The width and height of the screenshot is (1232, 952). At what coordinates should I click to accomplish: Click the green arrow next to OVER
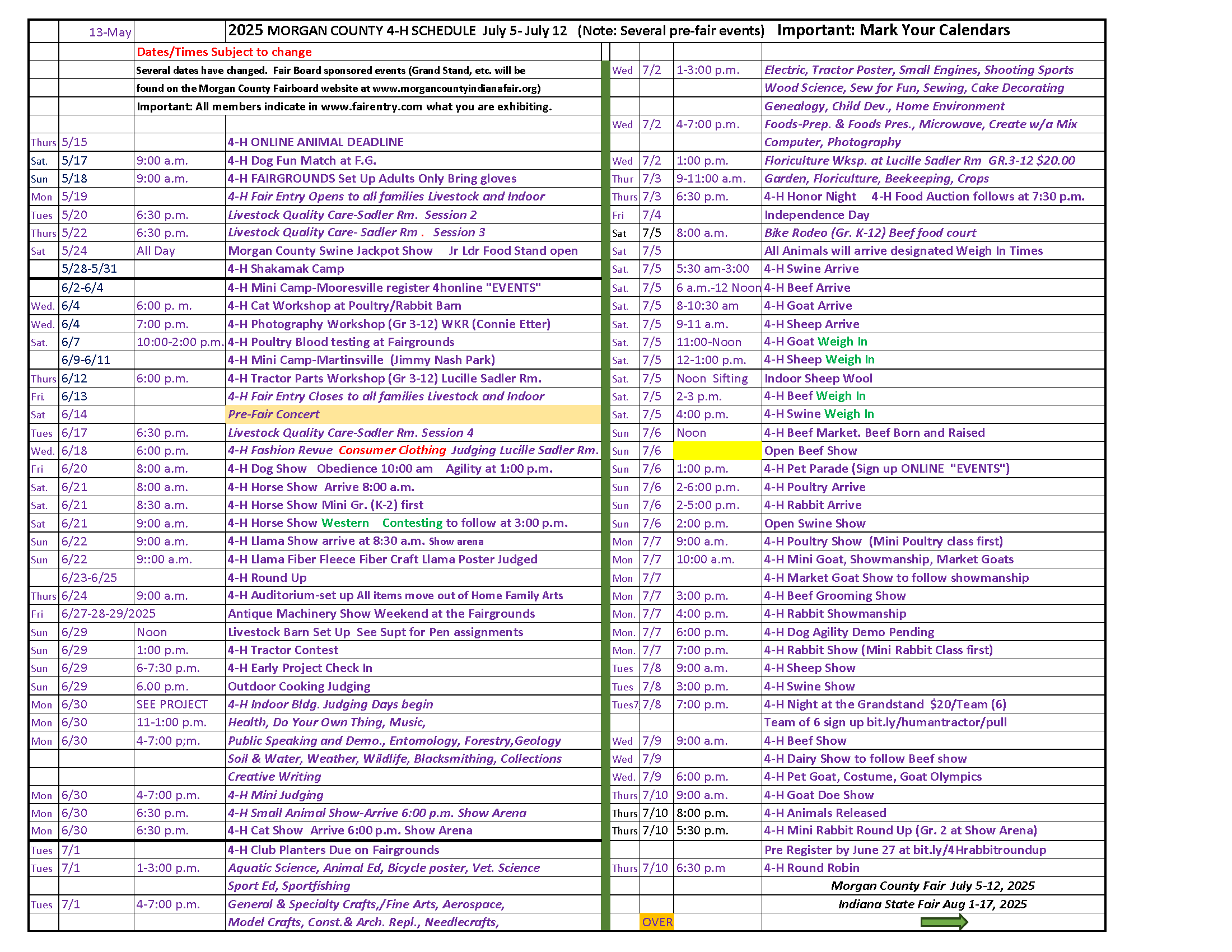pyautogui.click(x=944, y=922)
